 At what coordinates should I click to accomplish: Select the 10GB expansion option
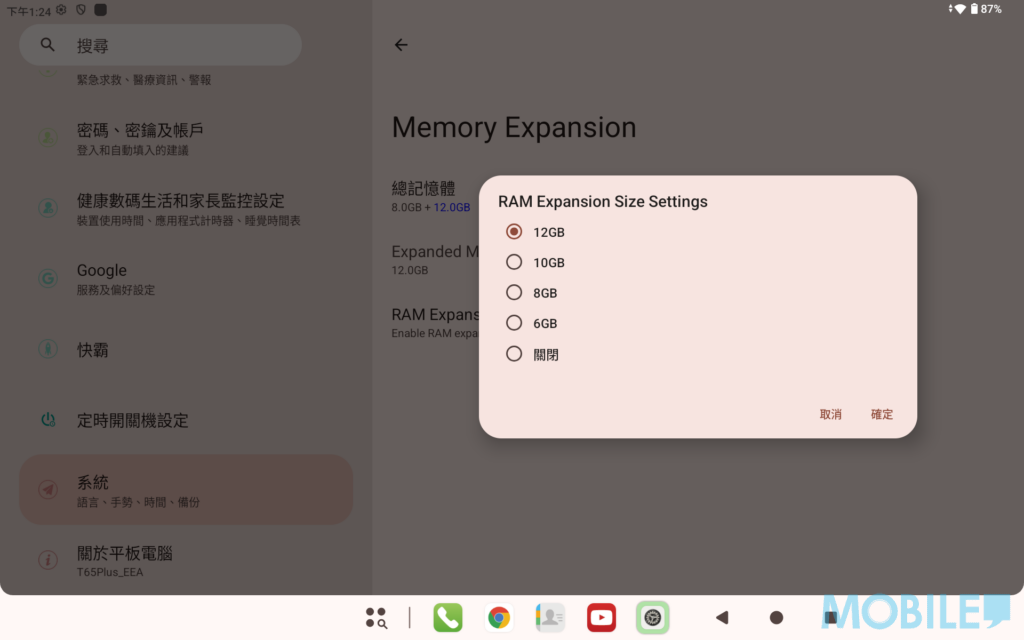coord(514,263)
